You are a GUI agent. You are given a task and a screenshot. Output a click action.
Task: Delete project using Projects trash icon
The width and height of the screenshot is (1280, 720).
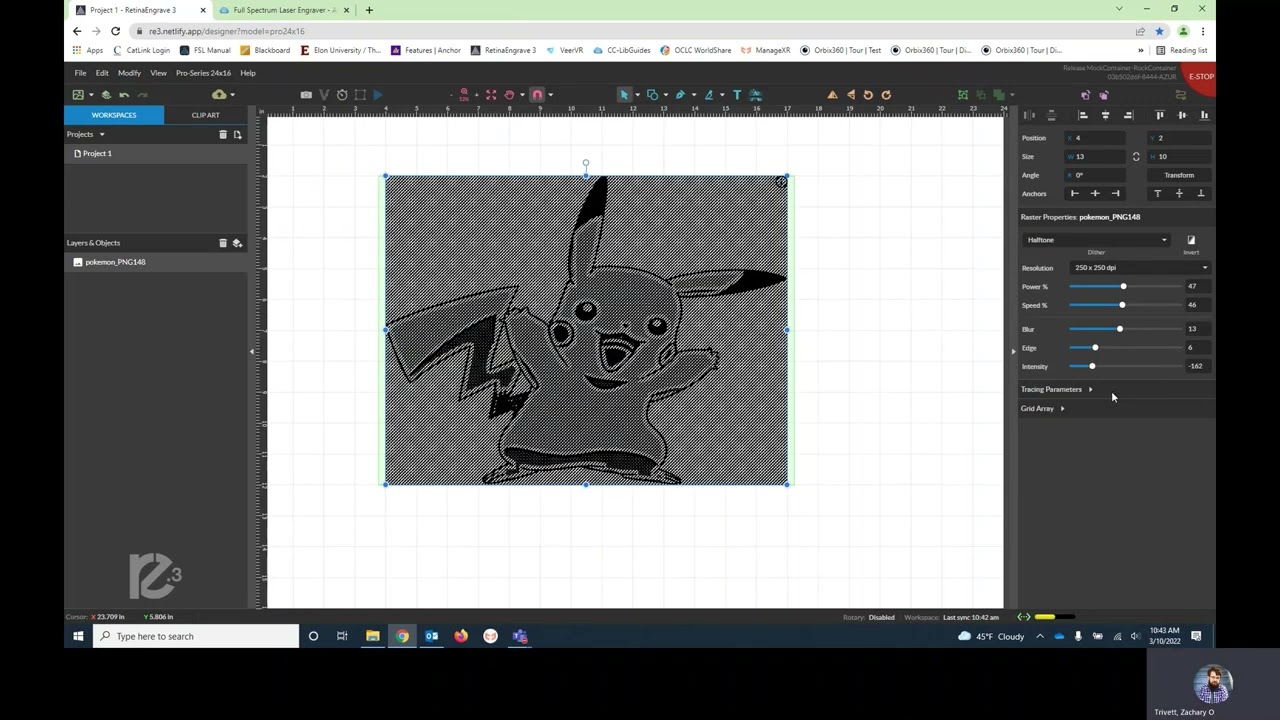click(223, 134)
